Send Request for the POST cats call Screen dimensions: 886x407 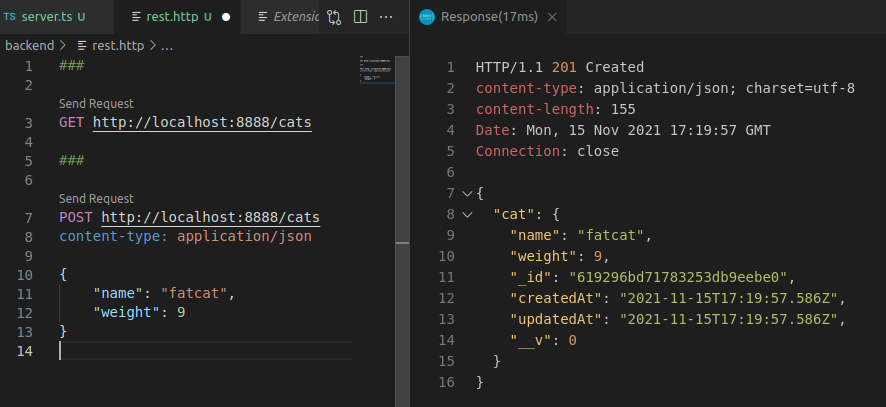pos(96,199)
